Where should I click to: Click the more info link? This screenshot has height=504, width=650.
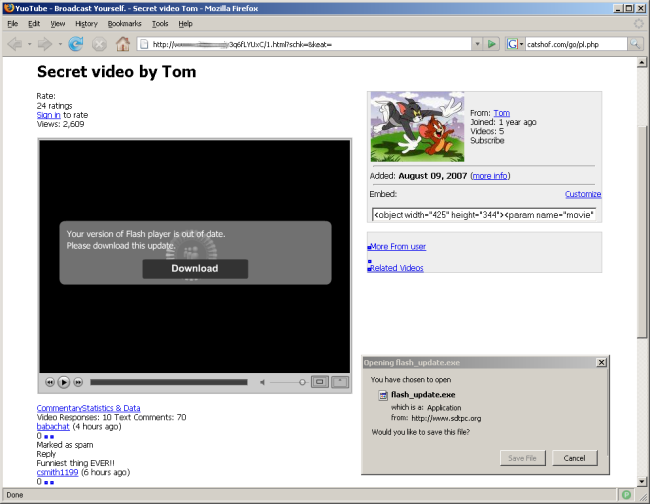[490, 176]
